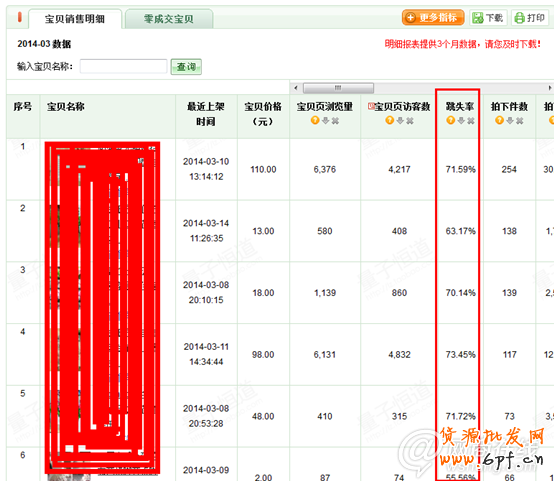Click visitor count value 315
Viewport: 554px width, 481px height.
pos(399,416)
